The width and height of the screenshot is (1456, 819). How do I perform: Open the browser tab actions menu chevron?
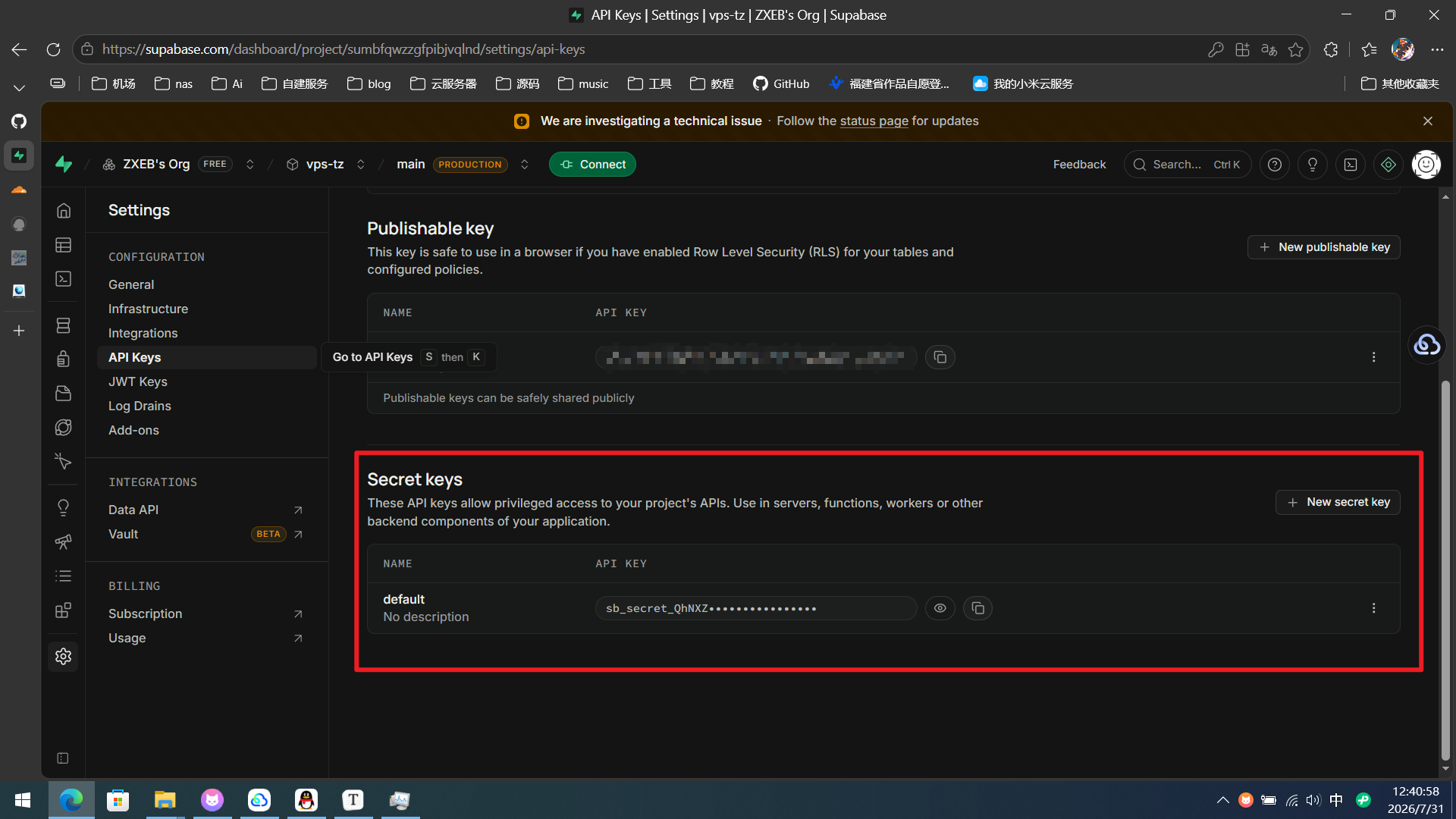tap(19, 88)
